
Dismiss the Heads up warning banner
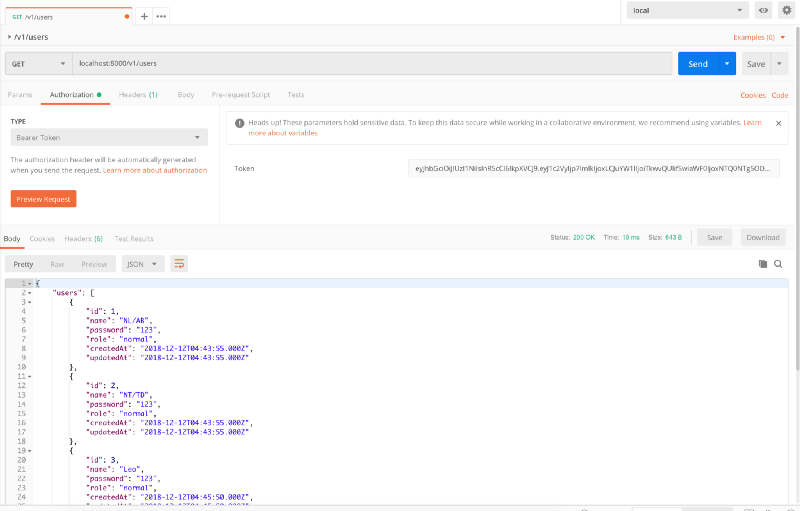(779, 123)
